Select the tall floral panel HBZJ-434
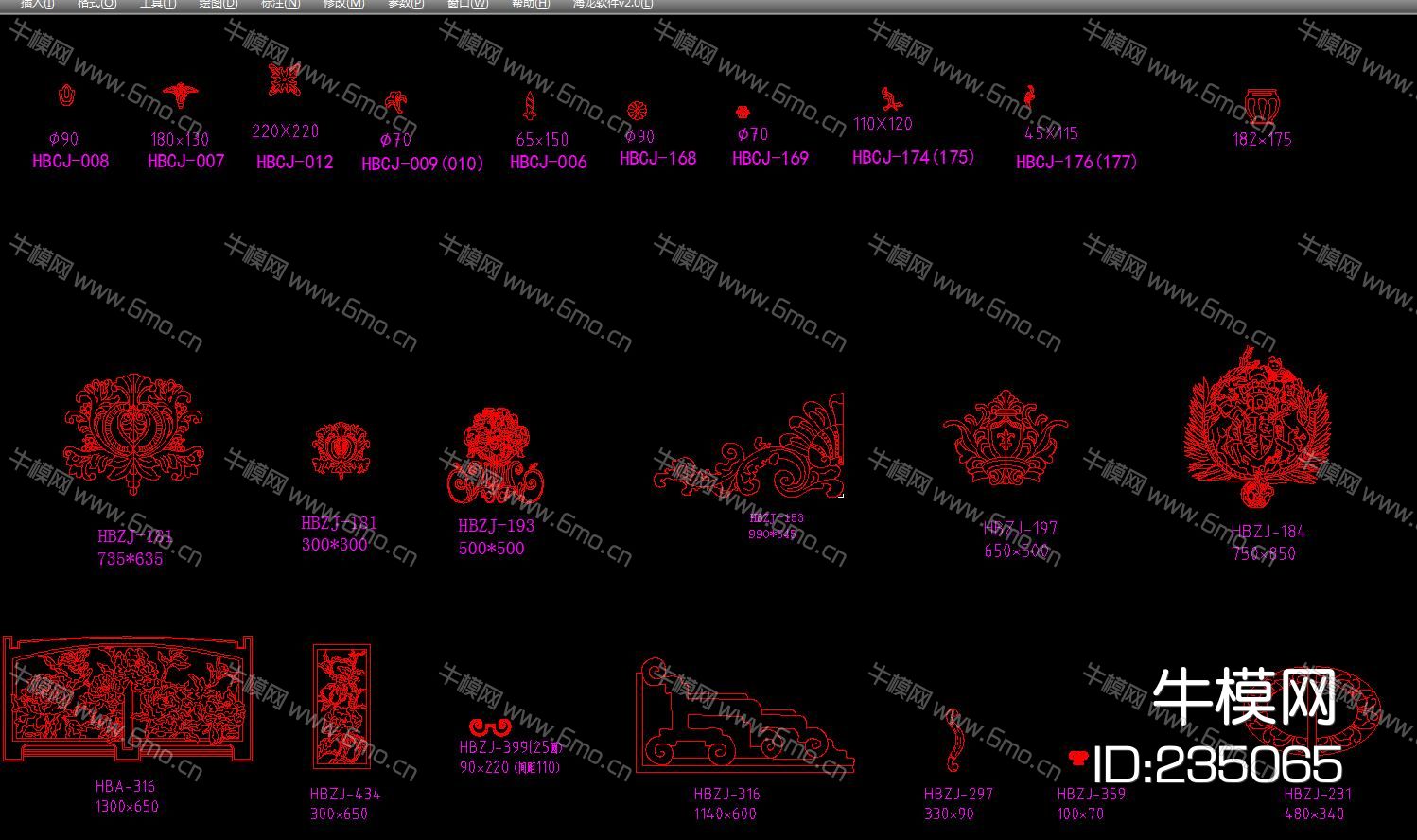1417x840 pixels. click(341, 707)
